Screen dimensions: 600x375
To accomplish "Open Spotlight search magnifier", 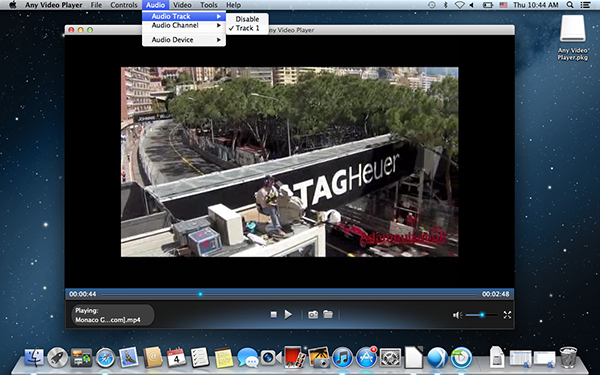I will (x=570, y=5).
